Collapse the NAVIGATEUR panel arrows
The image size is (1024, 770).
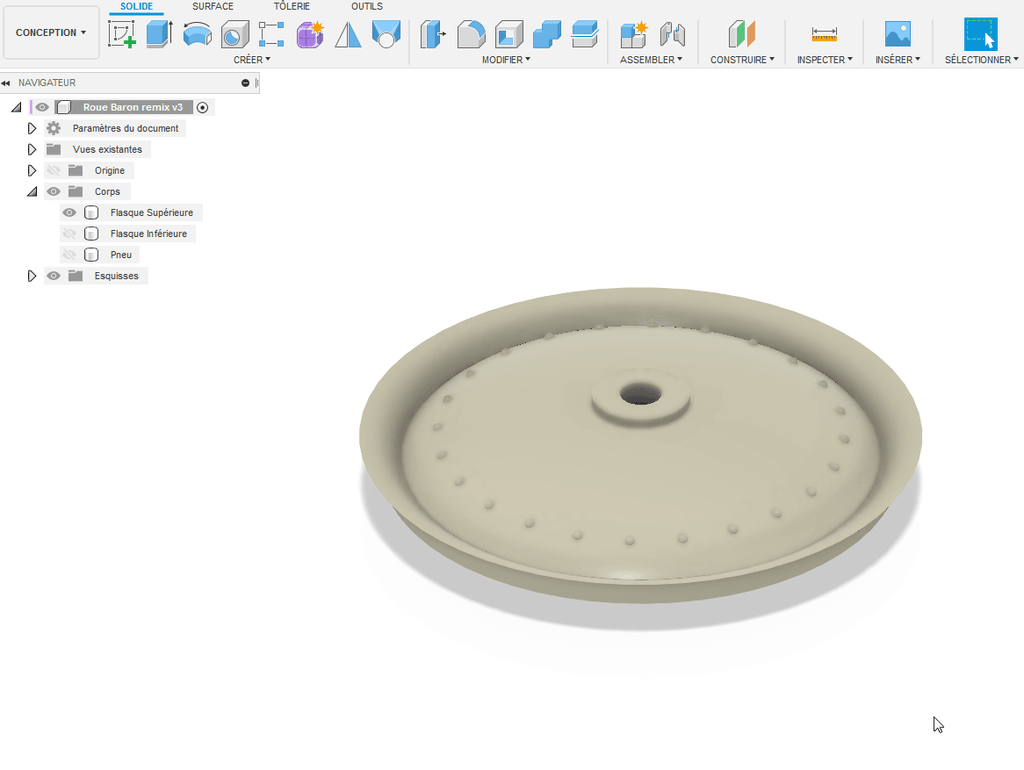click(x=6, y=83)
